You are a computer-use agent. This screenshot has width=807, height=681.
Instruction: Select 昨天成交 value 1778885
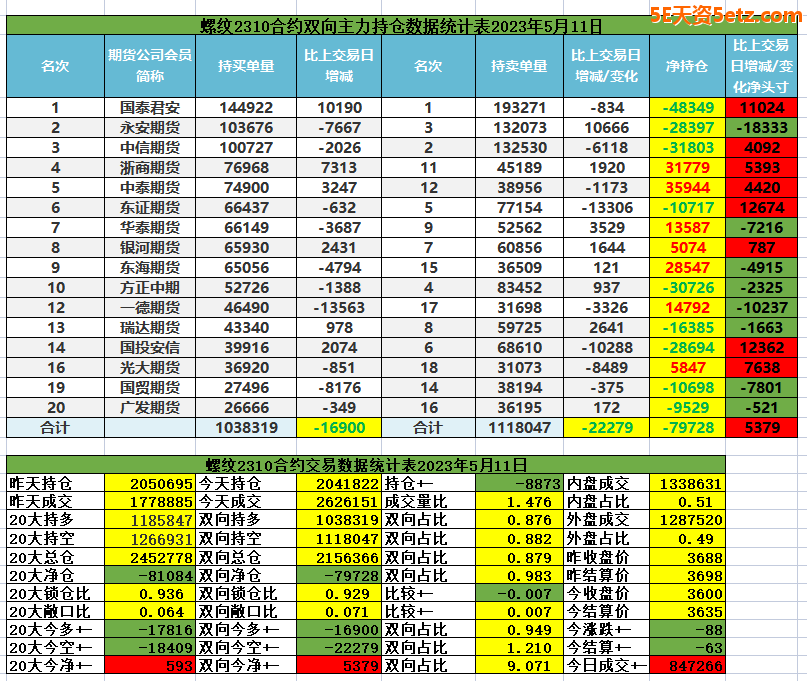(x=150, y=502)
